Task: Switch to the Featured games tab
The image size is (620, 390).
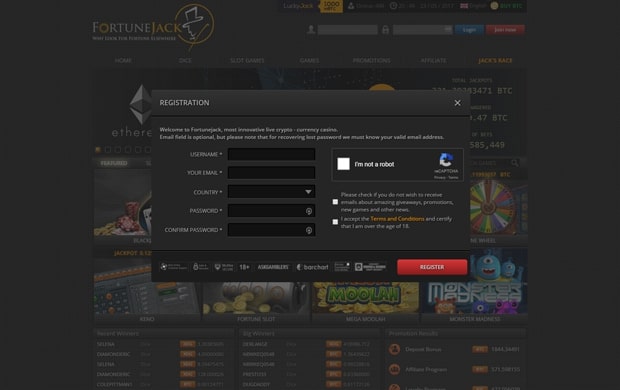Action: point(114,163)
